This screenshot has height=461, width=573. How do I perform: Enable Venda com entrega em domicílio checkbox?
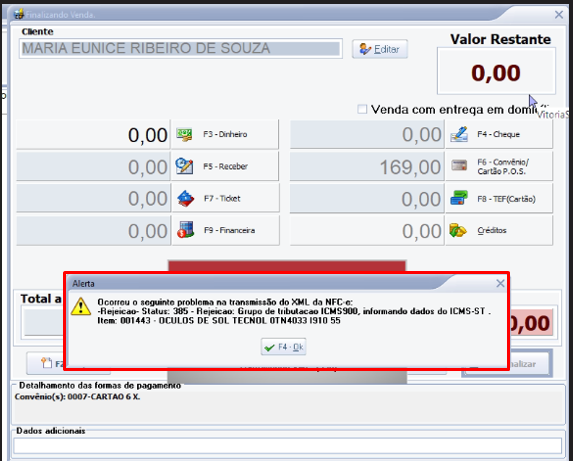pyautogui.click(x=362, y=109)
